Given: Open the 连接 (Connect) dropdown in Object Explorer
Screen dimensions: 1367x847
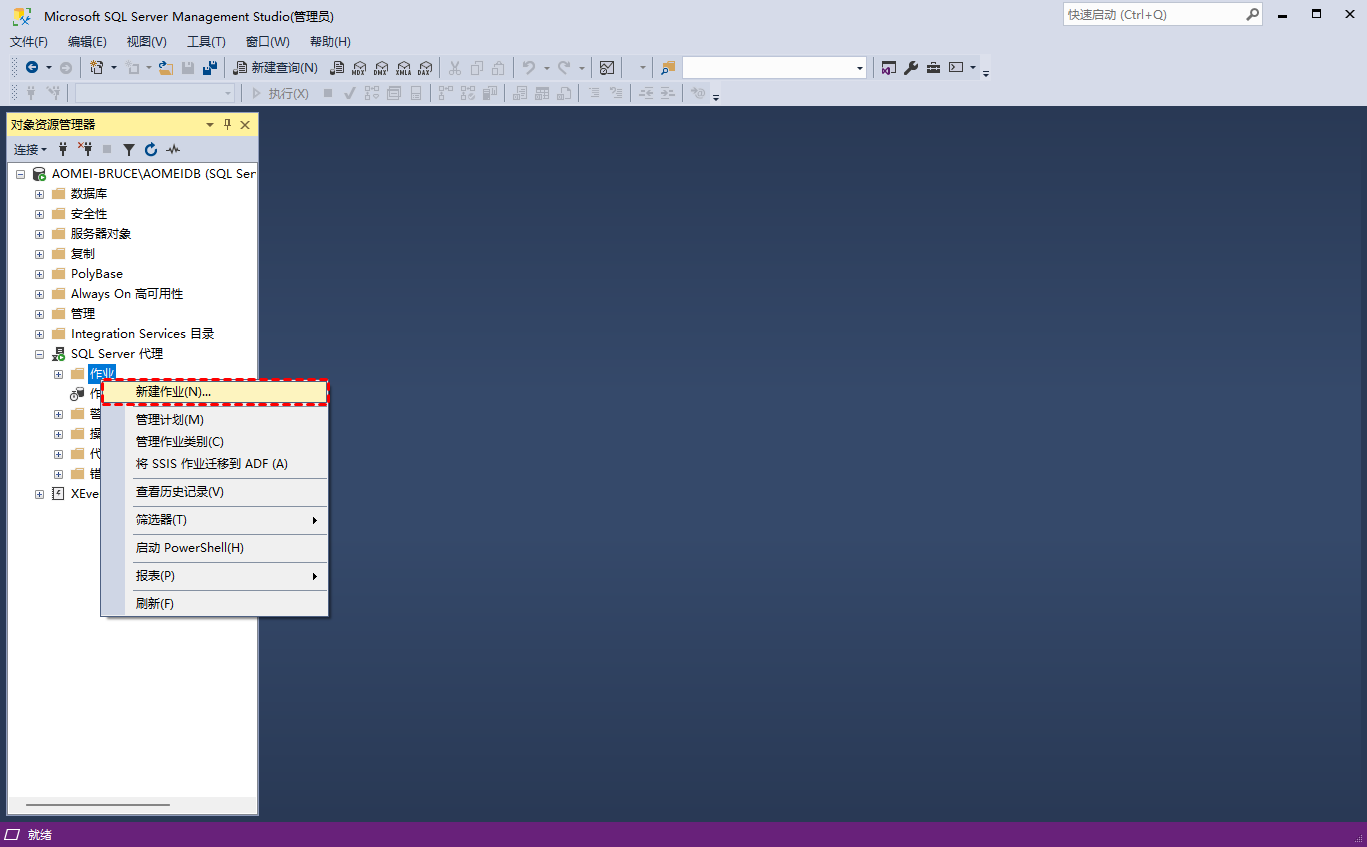Looking at the screenshot, I should pyautogui.click(x=30, y=150).
